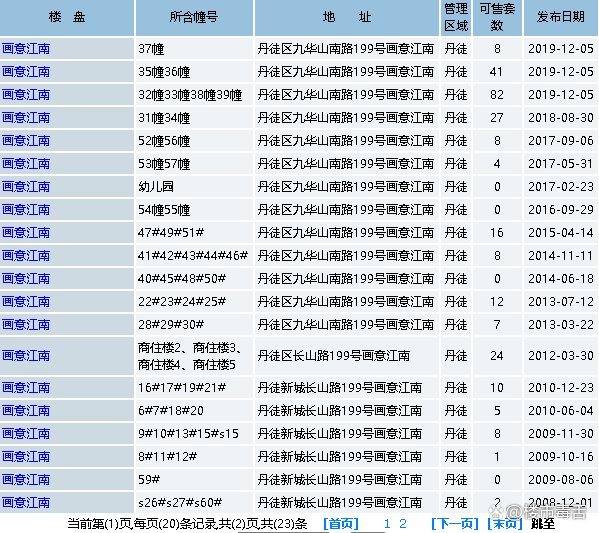Open 画意江南 link for 31幢34幢 row
599x533 pixels.
[x=26, y=117]
